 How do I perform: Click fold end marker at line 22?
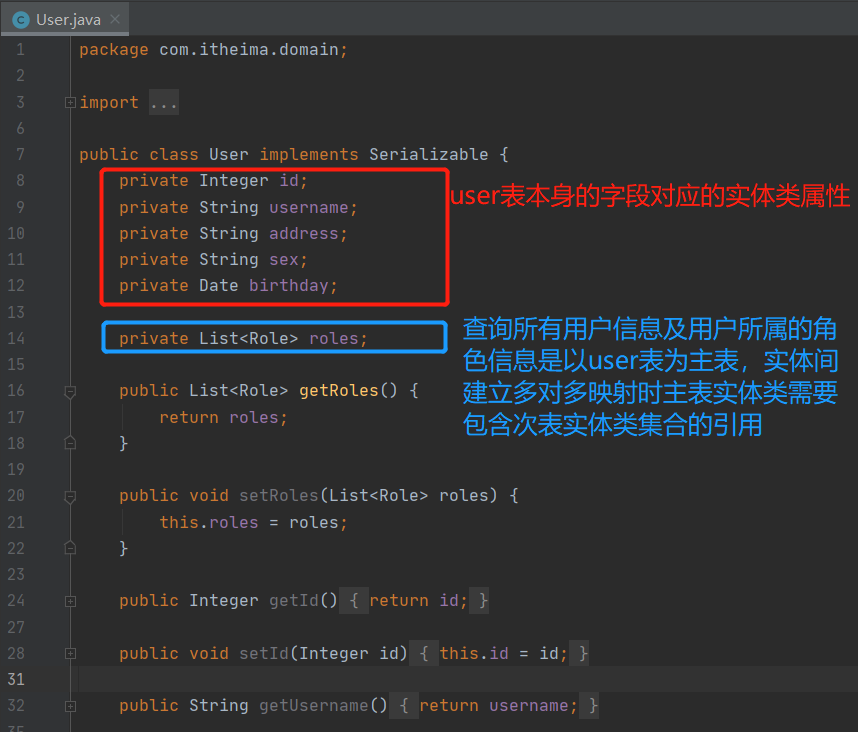click(70, 548)
